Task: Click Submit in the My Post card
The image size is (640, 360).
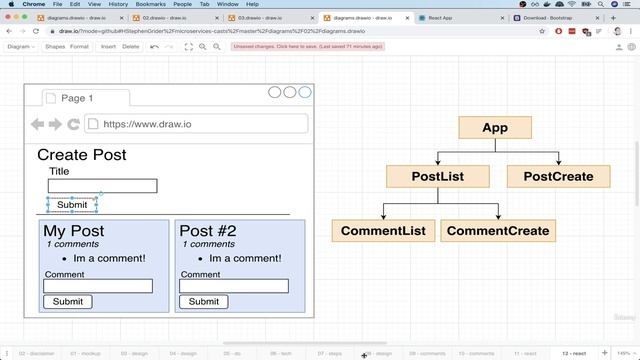Action: click(x=68, y=301)
